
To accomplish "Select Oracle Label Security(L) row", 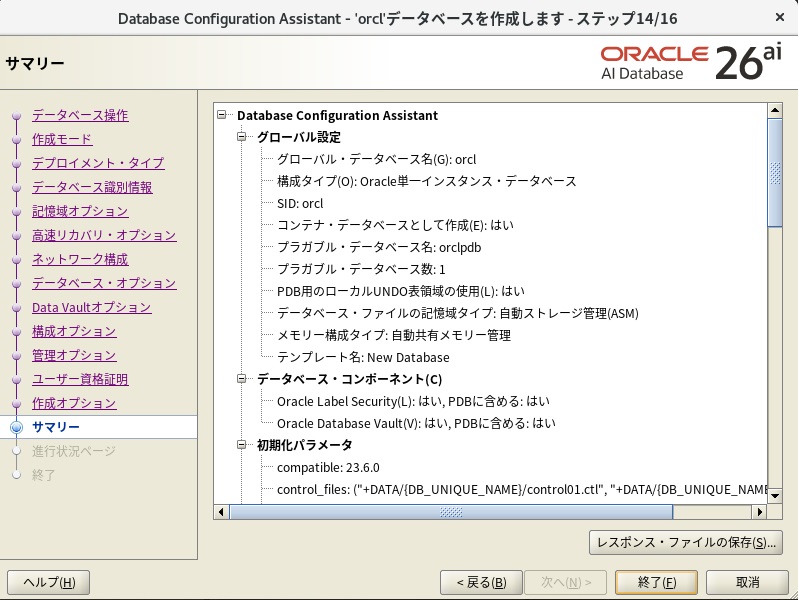I will point(413,401).
